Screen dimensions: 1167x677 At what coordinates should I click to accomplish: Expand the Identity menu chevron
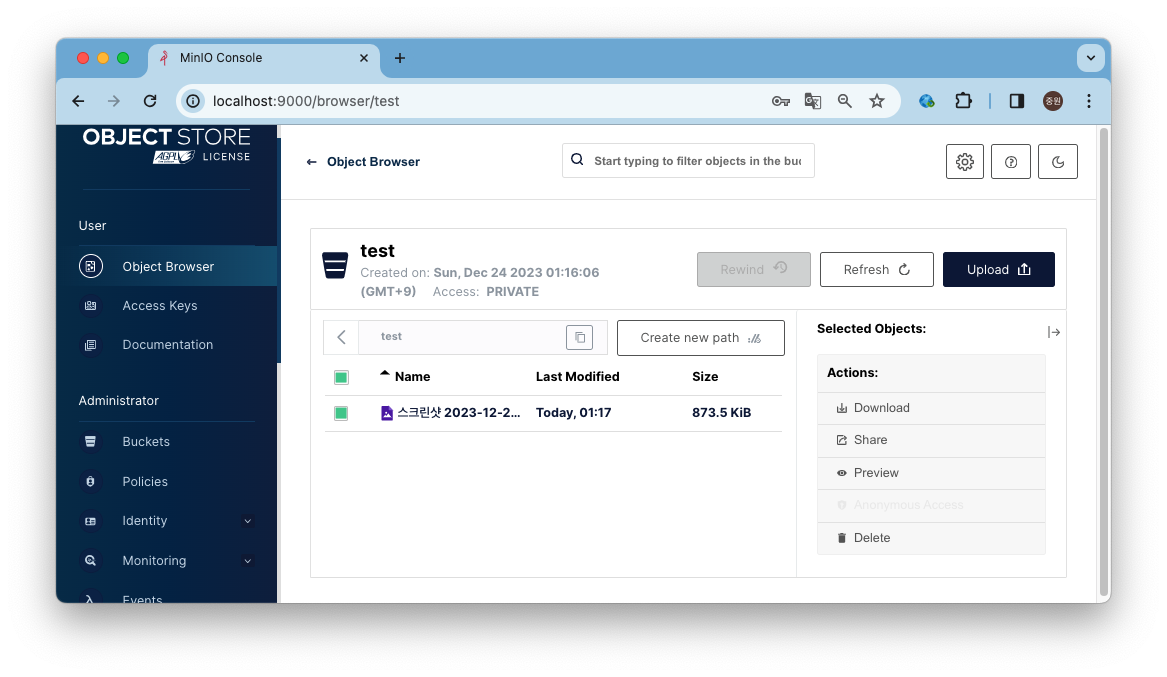point(248,521)
